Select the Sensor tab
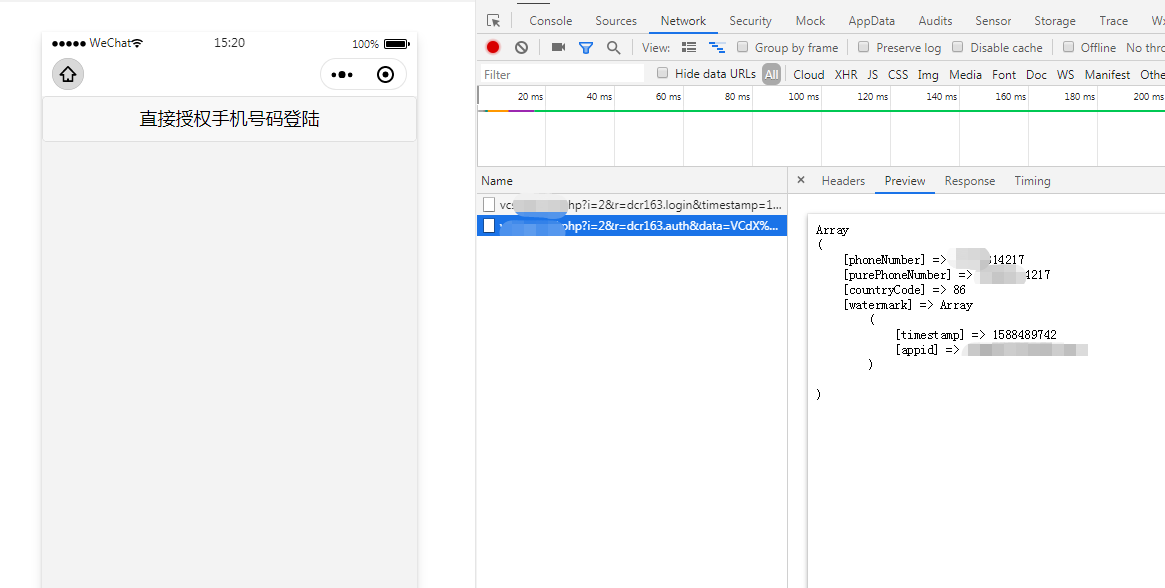 click(993, 21)
